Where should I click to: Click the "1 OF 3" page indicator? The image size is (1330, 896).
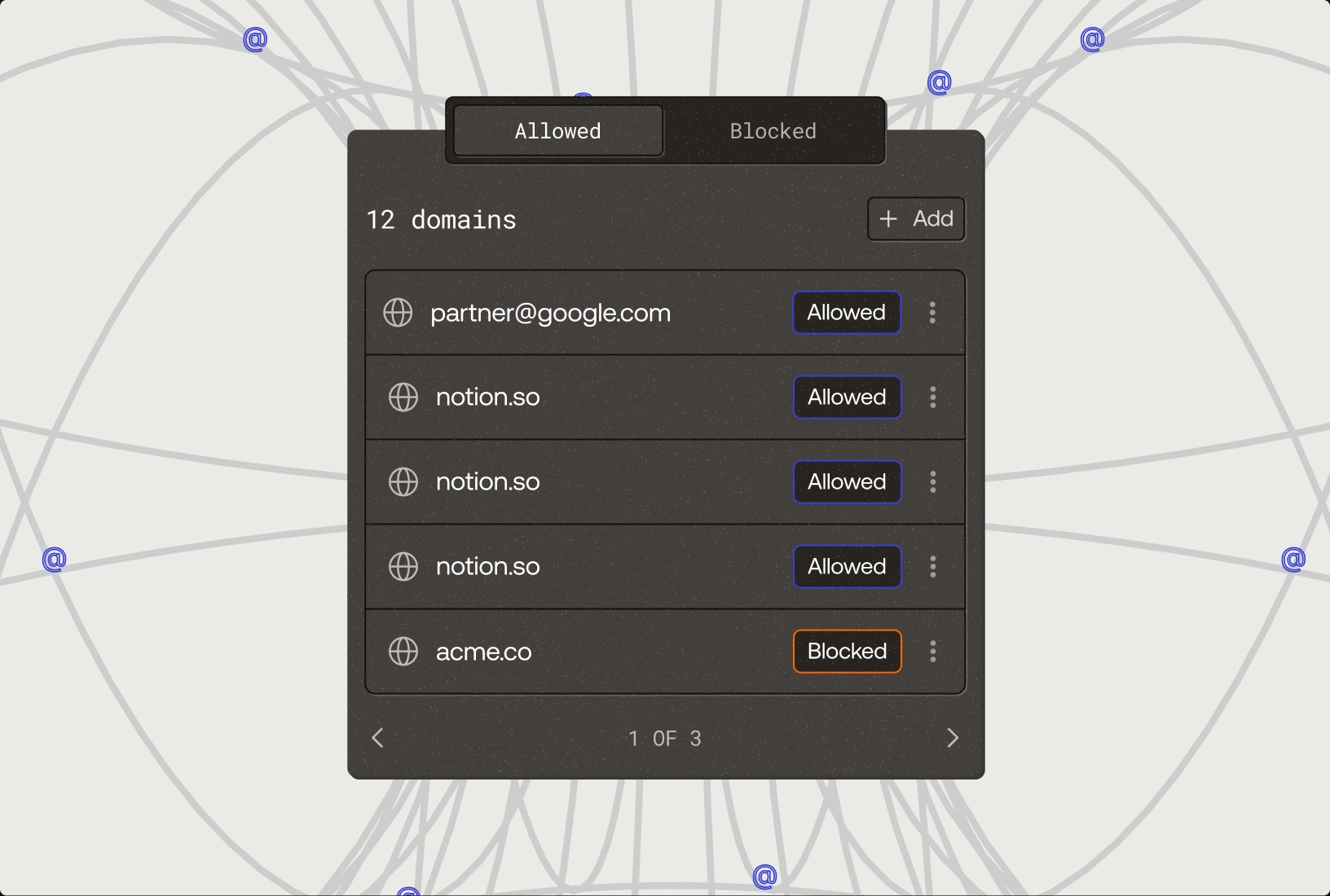665,739
